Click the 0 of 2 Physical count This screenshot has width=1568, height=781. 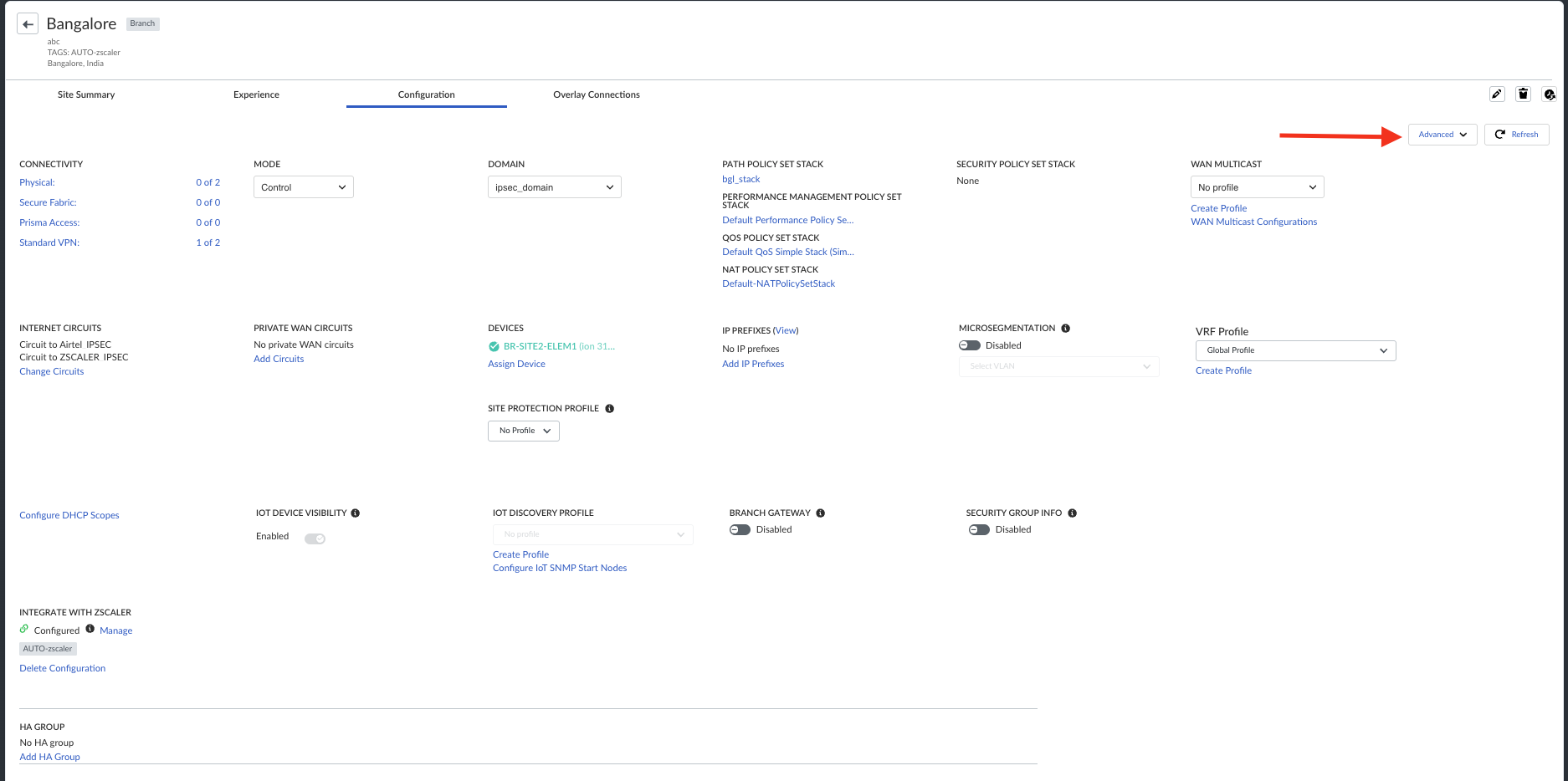(208, 182)
